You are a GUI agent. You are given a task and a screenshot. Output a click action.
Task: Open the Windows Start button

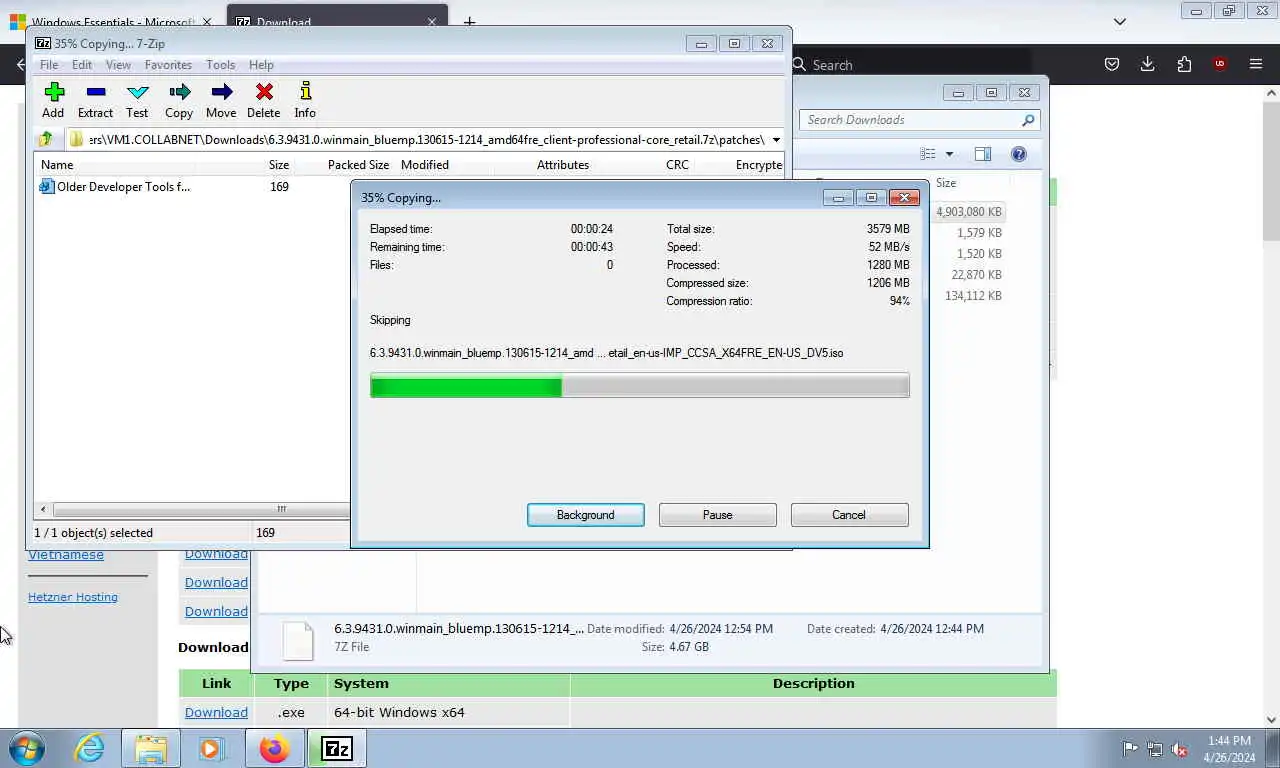[27, 748]
